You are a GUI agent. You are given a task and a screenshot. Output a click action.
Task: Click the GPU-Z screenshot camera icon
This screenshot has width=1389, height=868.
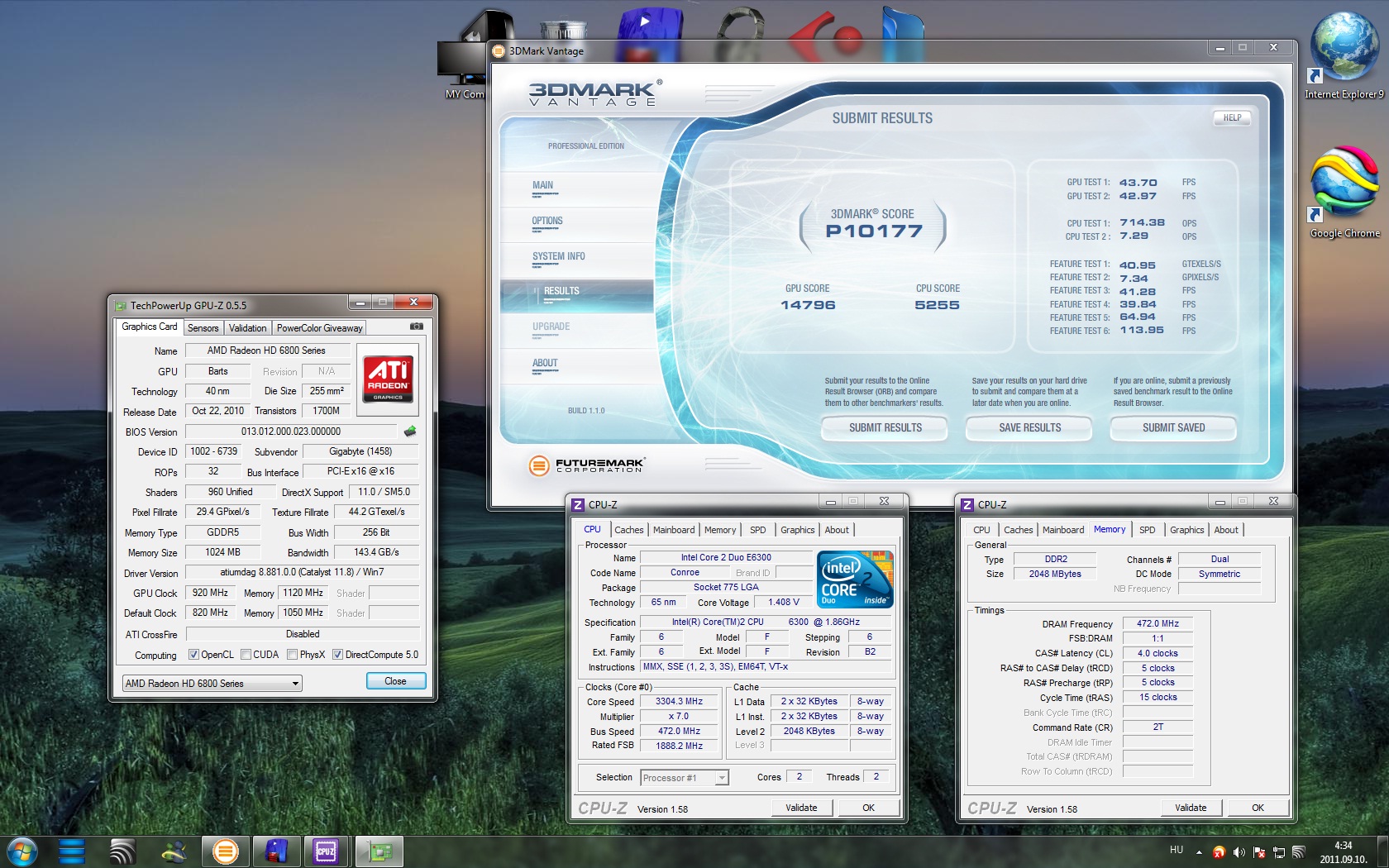[417, 327]
